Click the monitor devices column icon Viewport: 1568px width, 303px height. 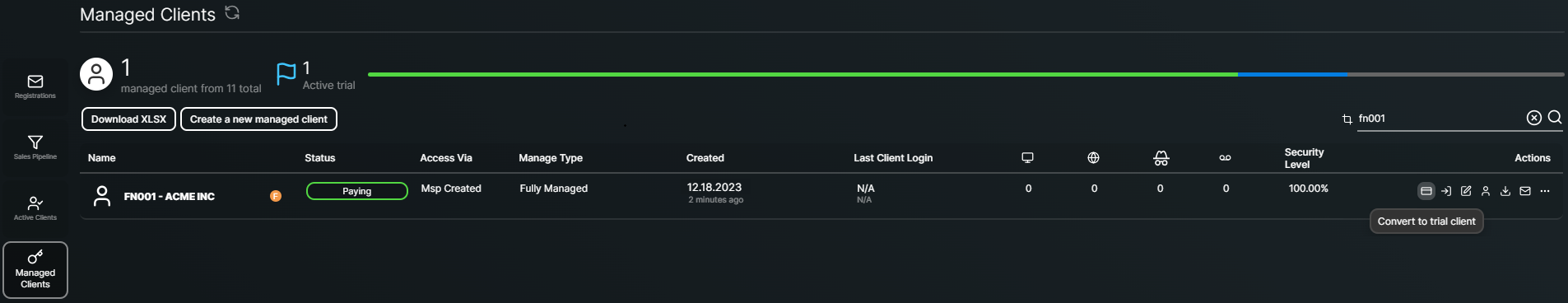(x=1027, y=157)
